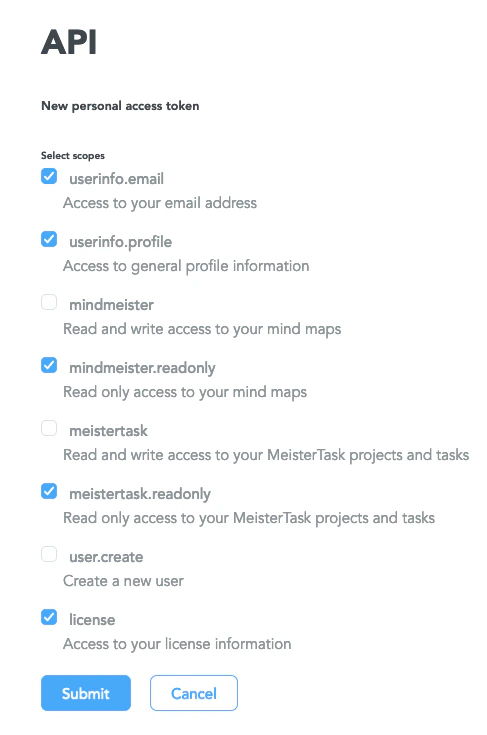Enable the mindmeister scope checkbox
This screenshot has height=735, width=487.
point(49,302)
